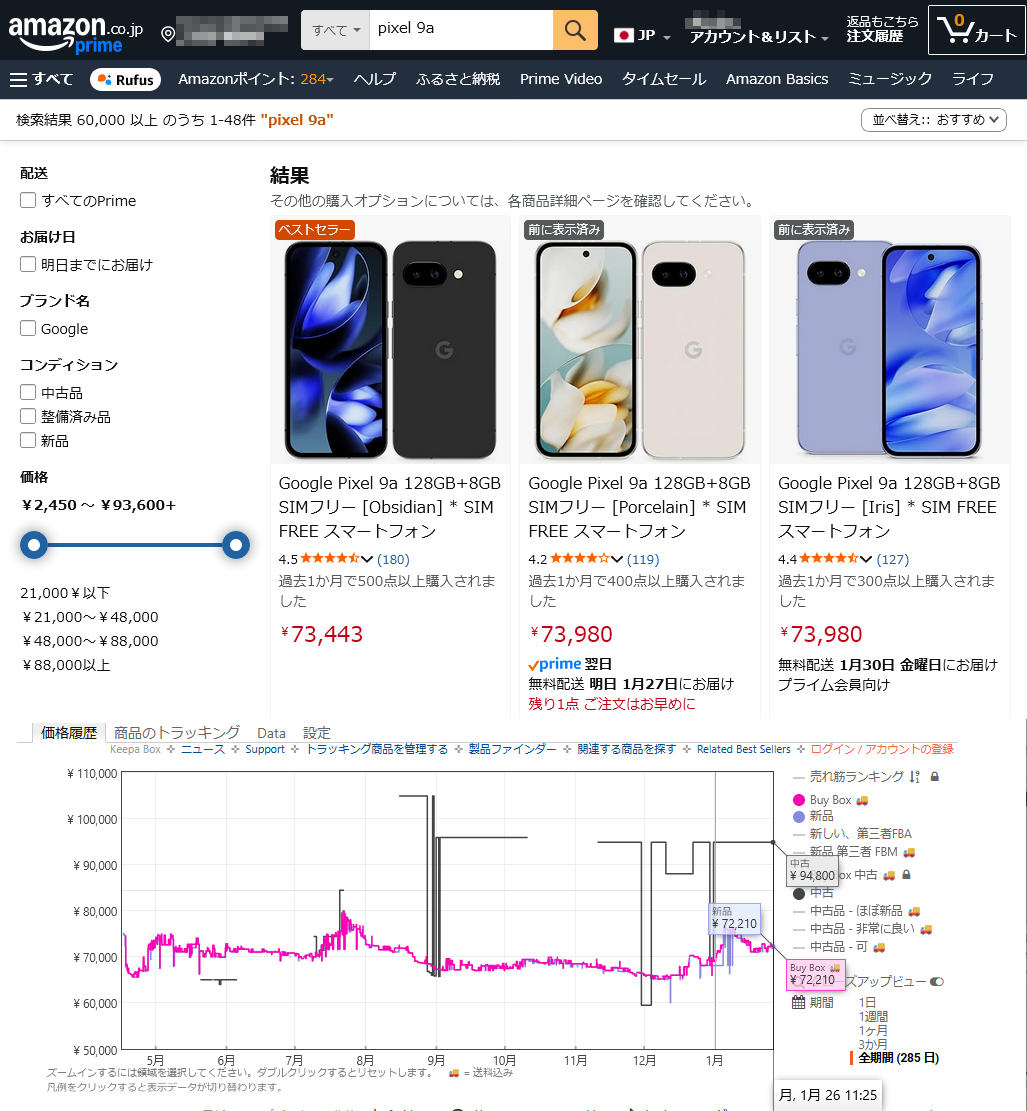Enable the Google brand filter

pos(28,328)
